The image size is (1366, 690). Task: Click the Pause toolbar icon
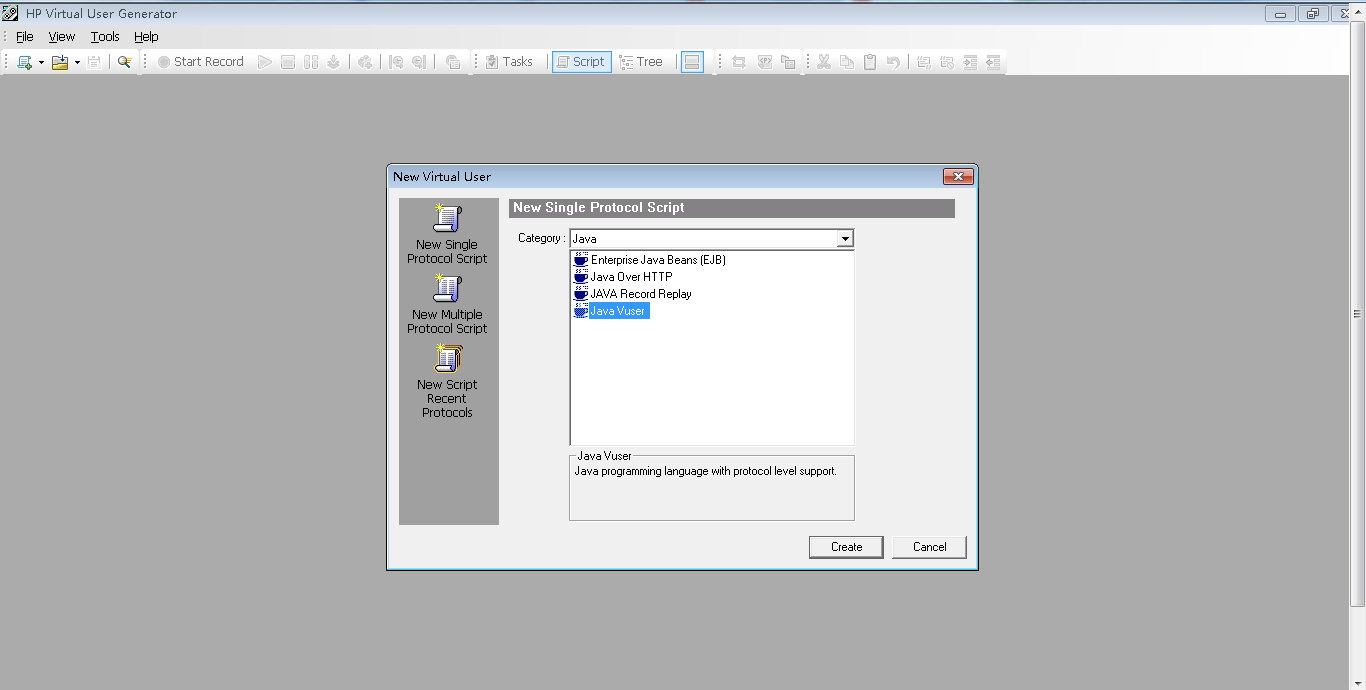(311, 62)
